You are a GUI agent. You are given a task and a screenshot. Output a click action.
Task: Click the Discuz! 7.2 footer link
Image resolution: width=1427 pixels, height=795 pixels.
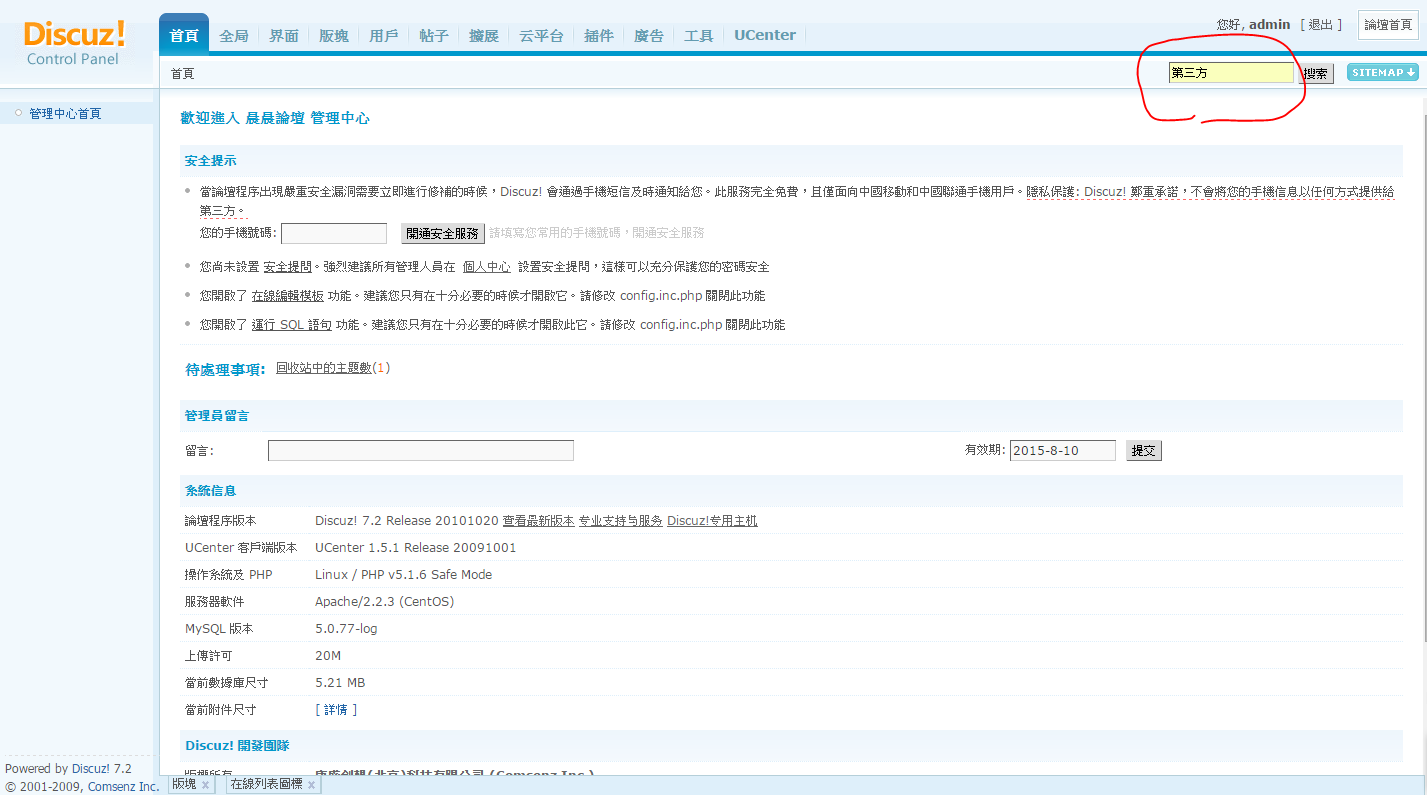(x=100, y=769)
